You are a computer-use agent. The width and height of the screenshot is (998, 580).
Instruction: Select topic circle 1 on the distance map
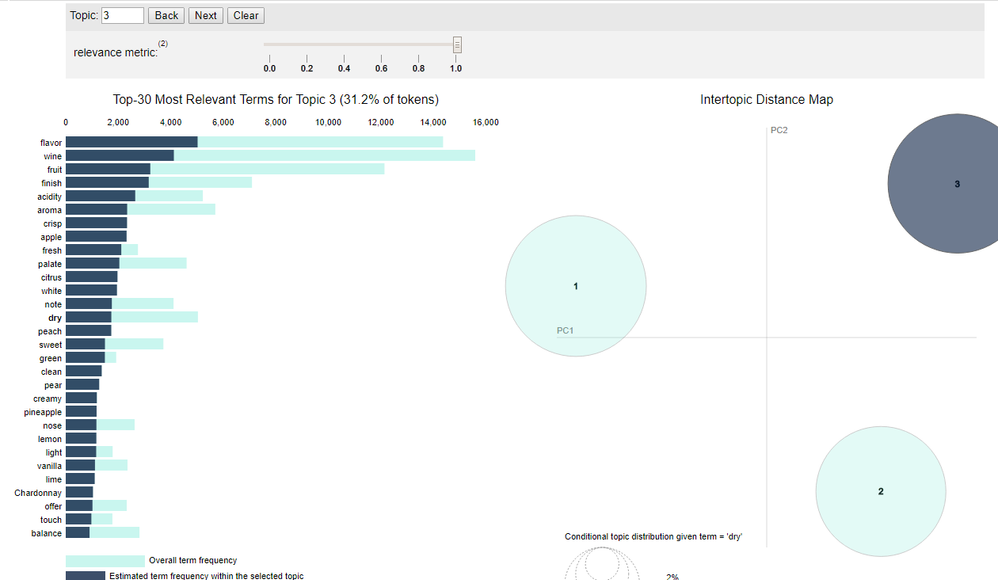[576, 286]
